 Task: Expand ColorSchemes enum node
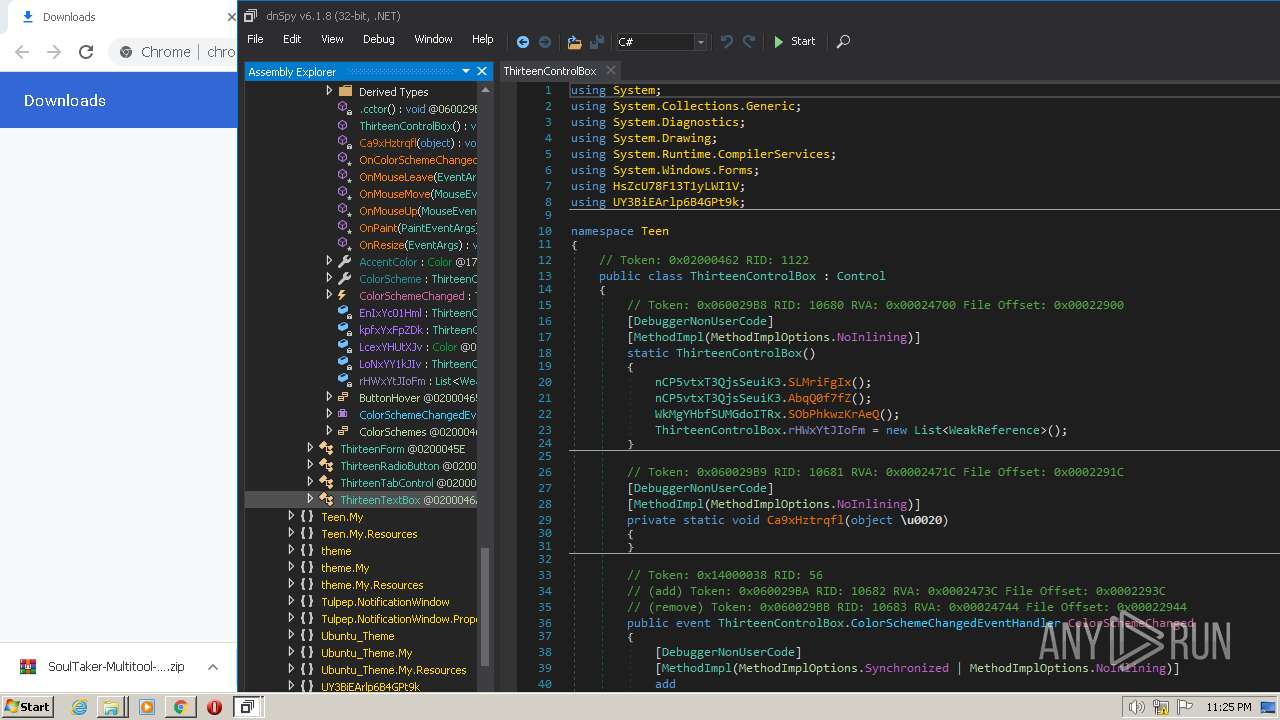coord(329,431)
